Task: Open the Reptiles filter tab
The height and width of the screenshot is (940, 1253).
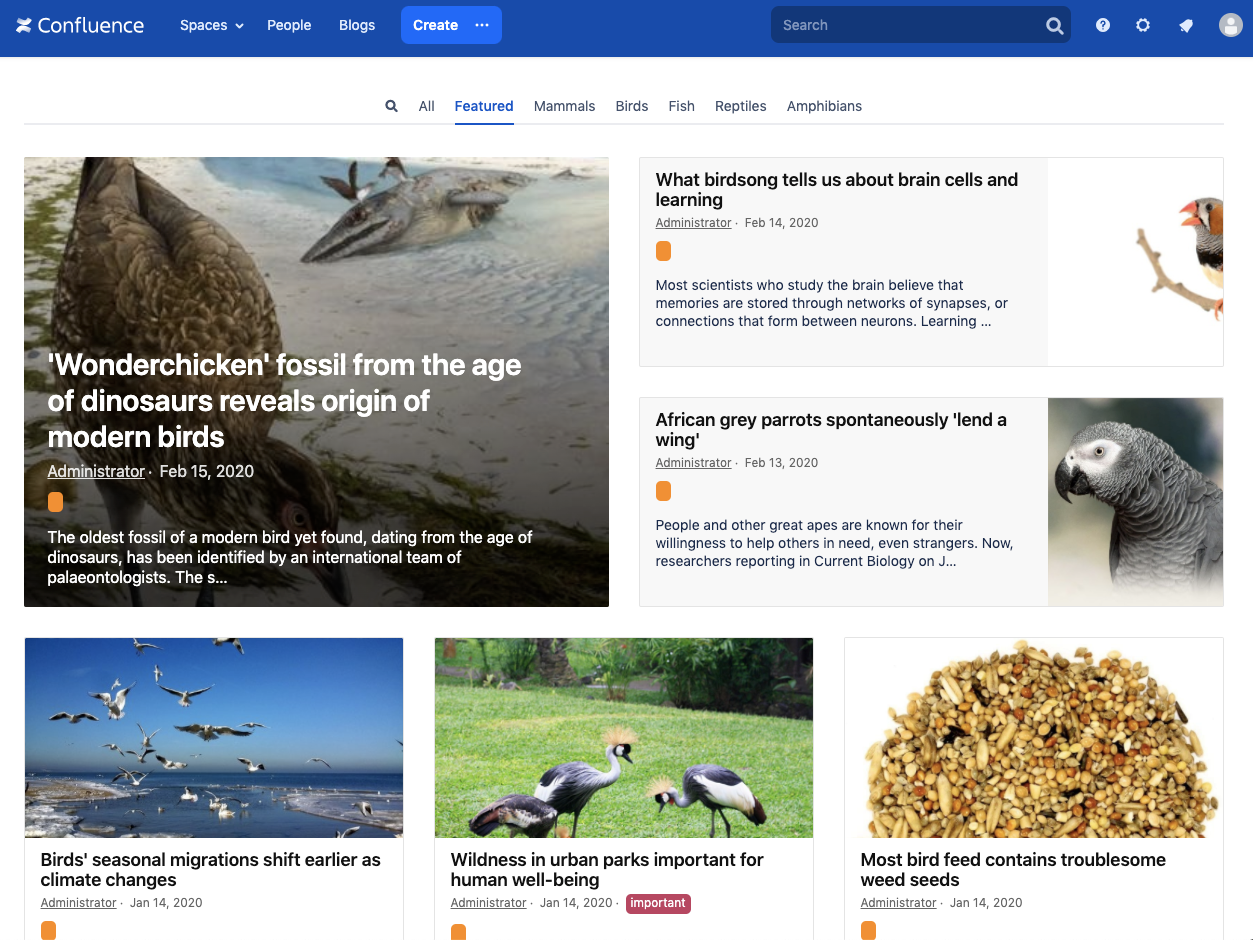Action: [740, 106]
